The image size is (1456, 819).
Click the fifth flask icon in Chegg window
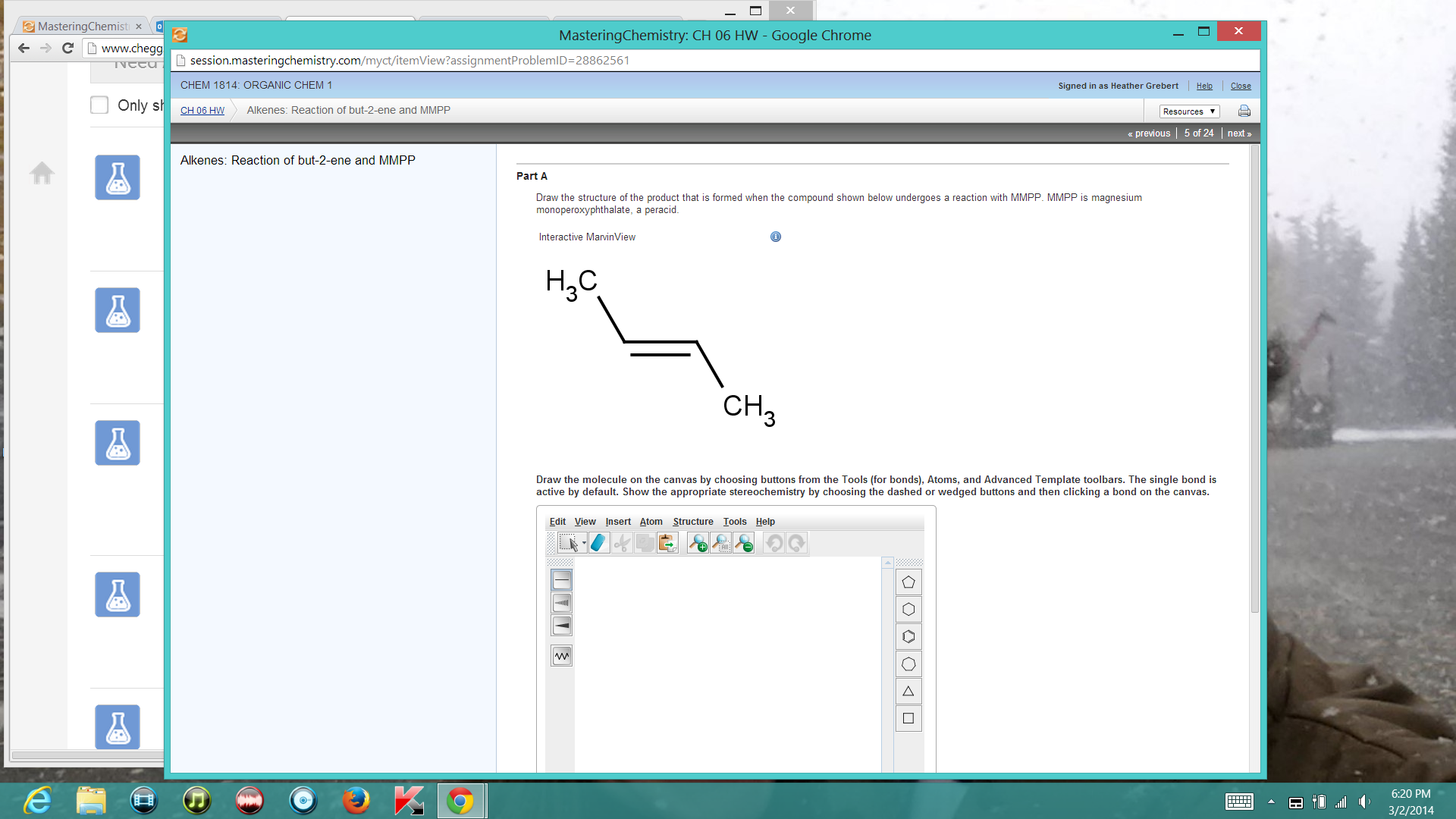(118, 727)
